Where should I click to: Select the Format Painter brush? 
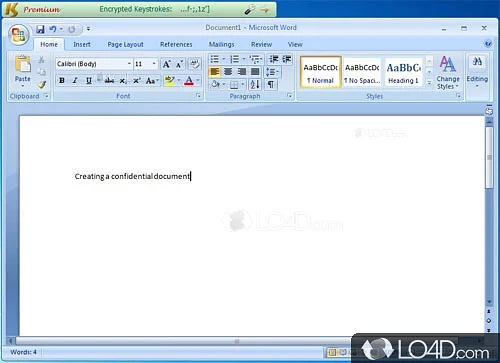pos(41,84)
